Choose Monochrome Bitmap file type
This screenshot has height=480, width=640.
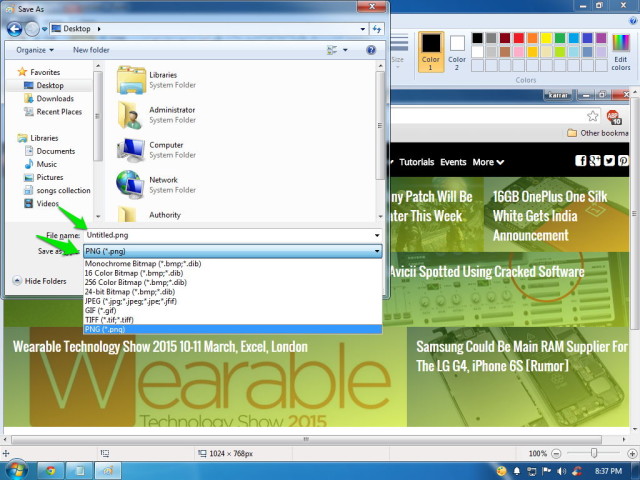click(233, 264)
